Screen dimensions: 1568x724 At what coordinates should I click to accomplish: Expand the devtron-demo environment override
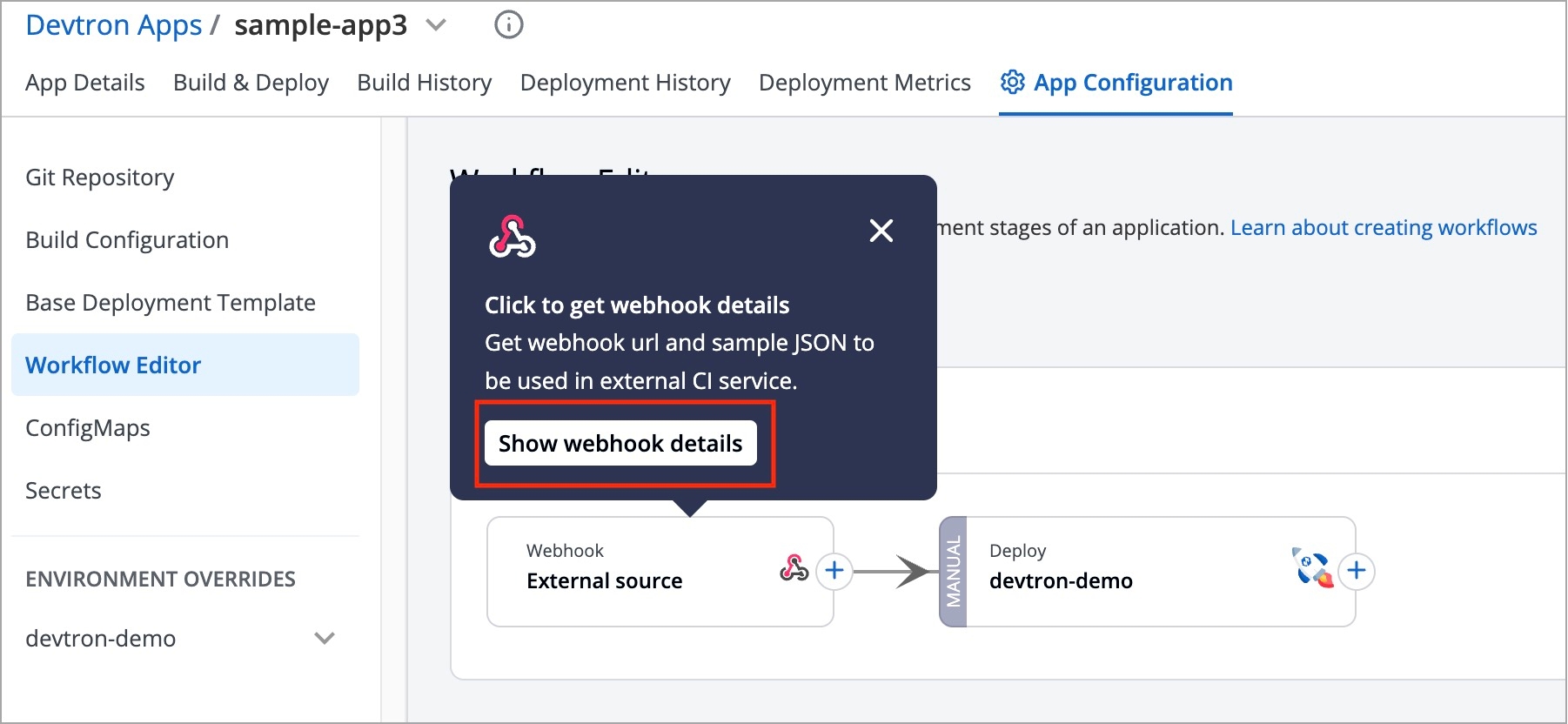[325, 639]
